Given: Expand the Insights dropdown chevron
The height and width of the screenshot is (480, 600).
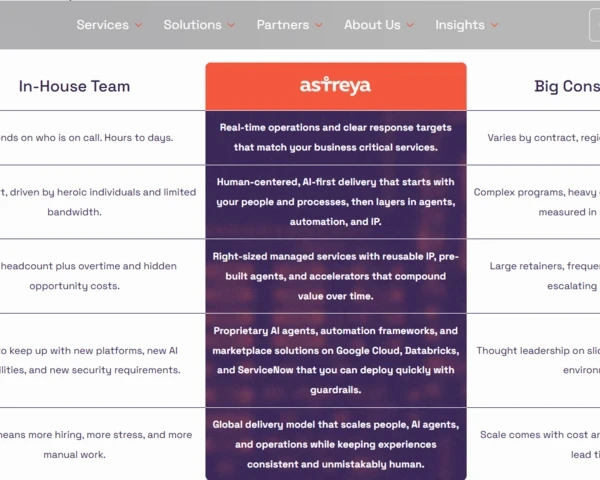Looking at the screenshot, I should pos(495,25).
